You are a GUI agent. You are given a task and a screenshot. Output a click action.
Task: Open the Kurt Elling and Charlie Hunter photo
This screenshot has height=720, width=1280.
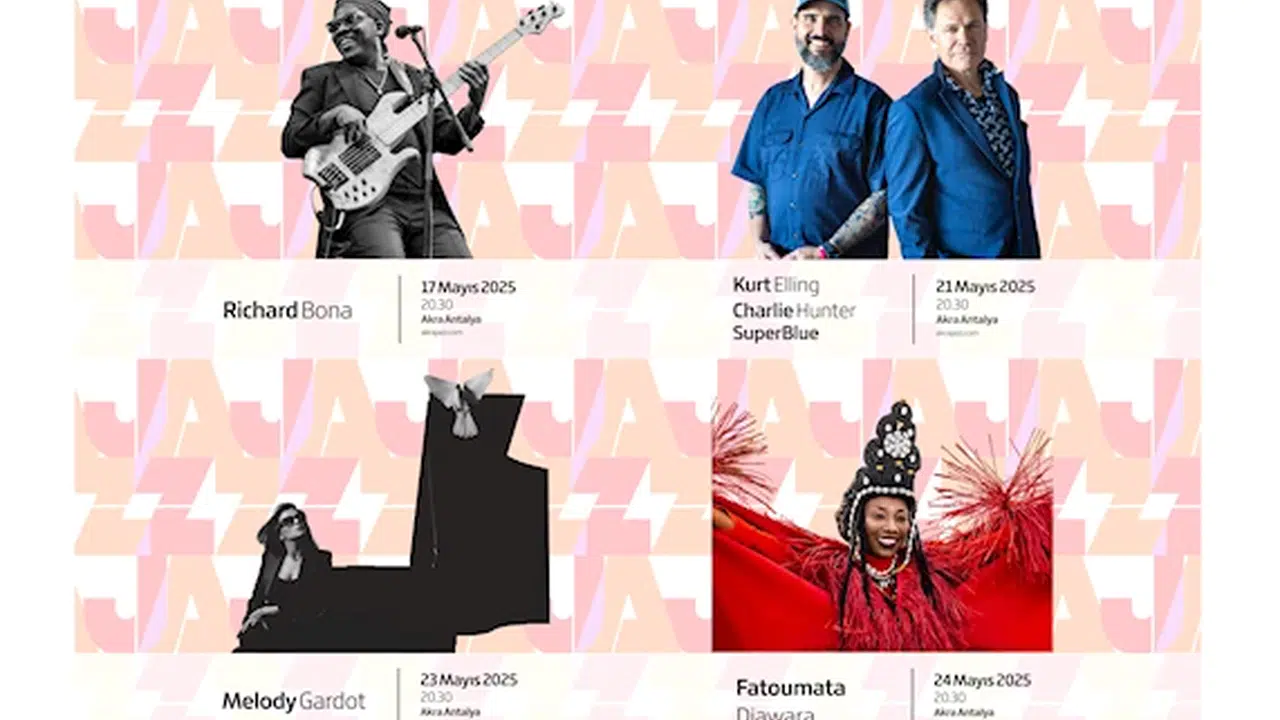[886, 129]
